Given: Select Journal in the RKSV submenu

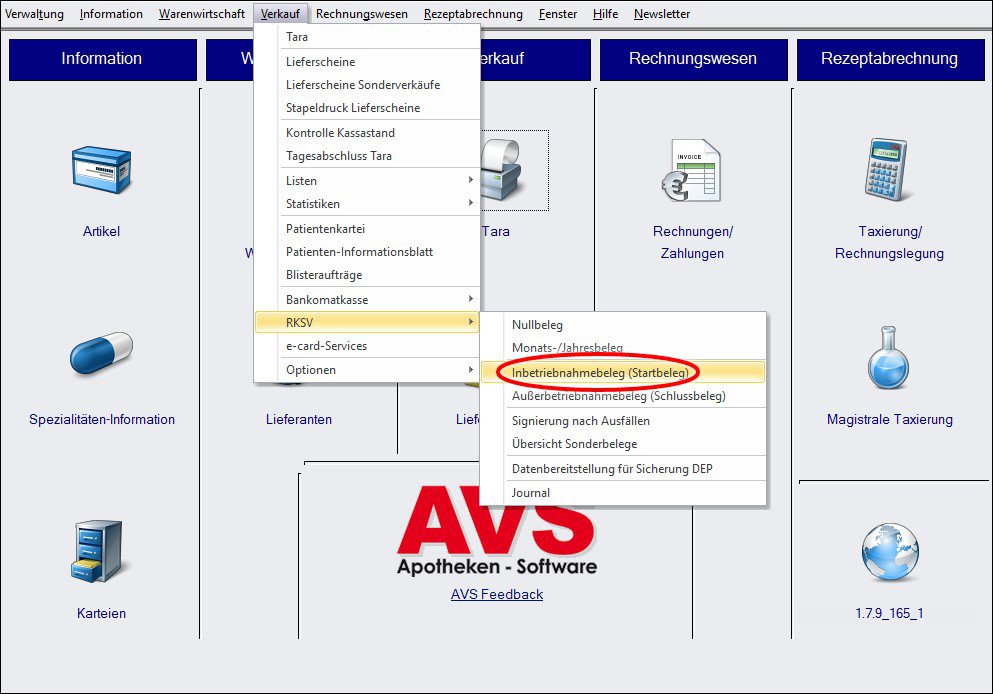Looking at the screenshot, I should tap(530, 493).
